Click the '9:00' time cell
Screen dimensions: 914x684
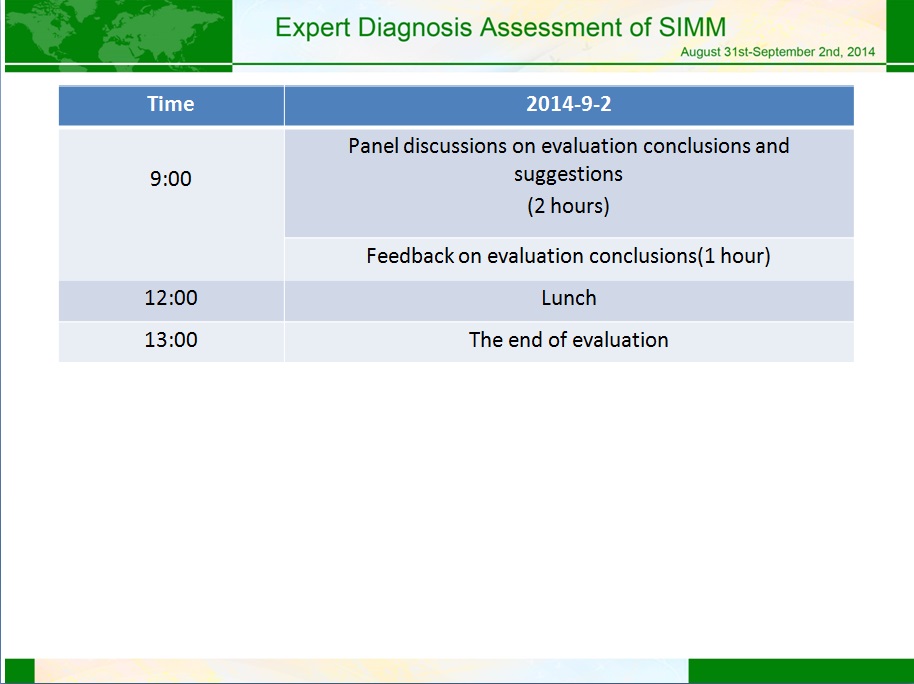(x=171, y=180)
